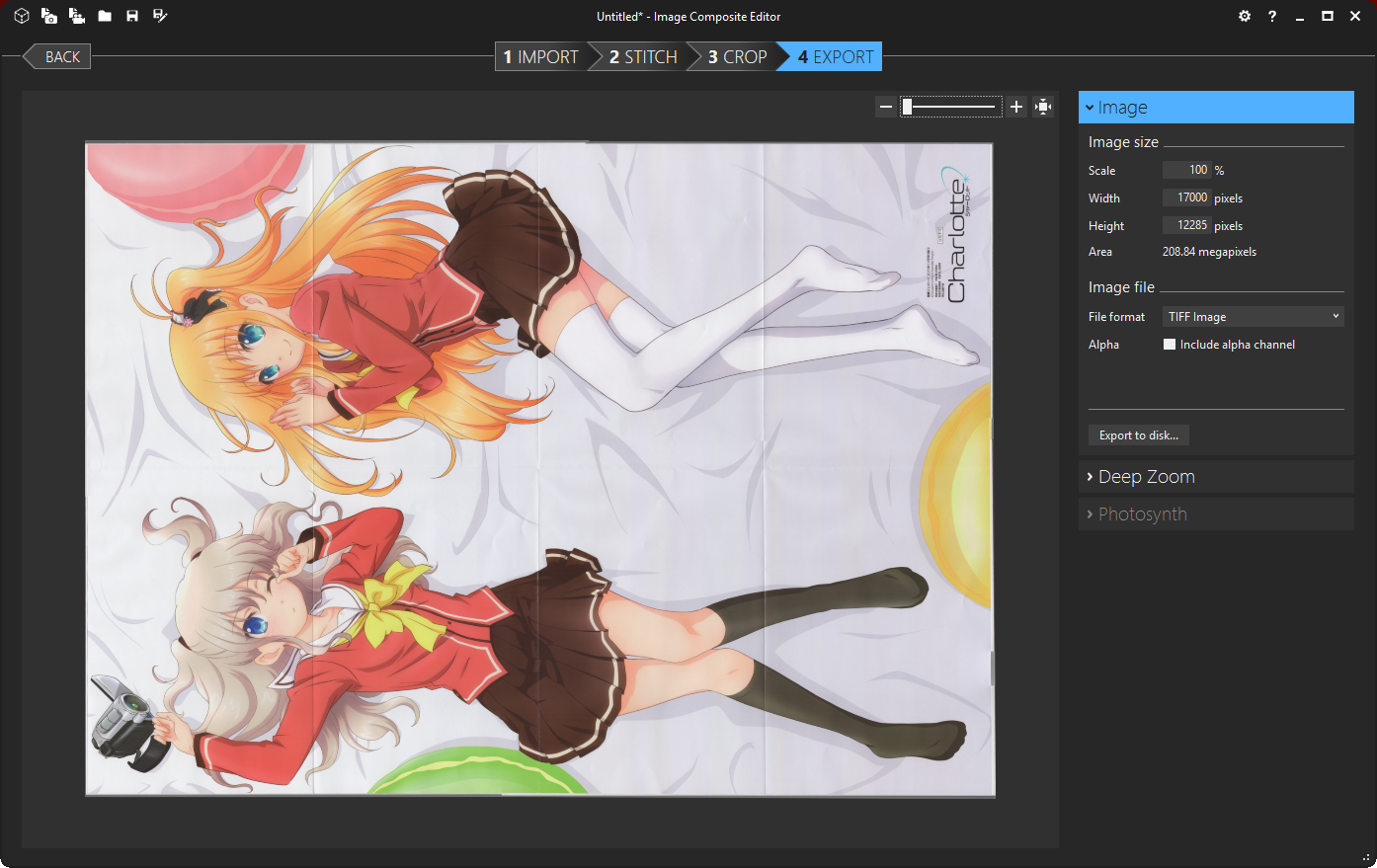Image resolution: width=1377 pixels, height=868 pixels.
Task: Click the Save As icon
Action: 160,16
